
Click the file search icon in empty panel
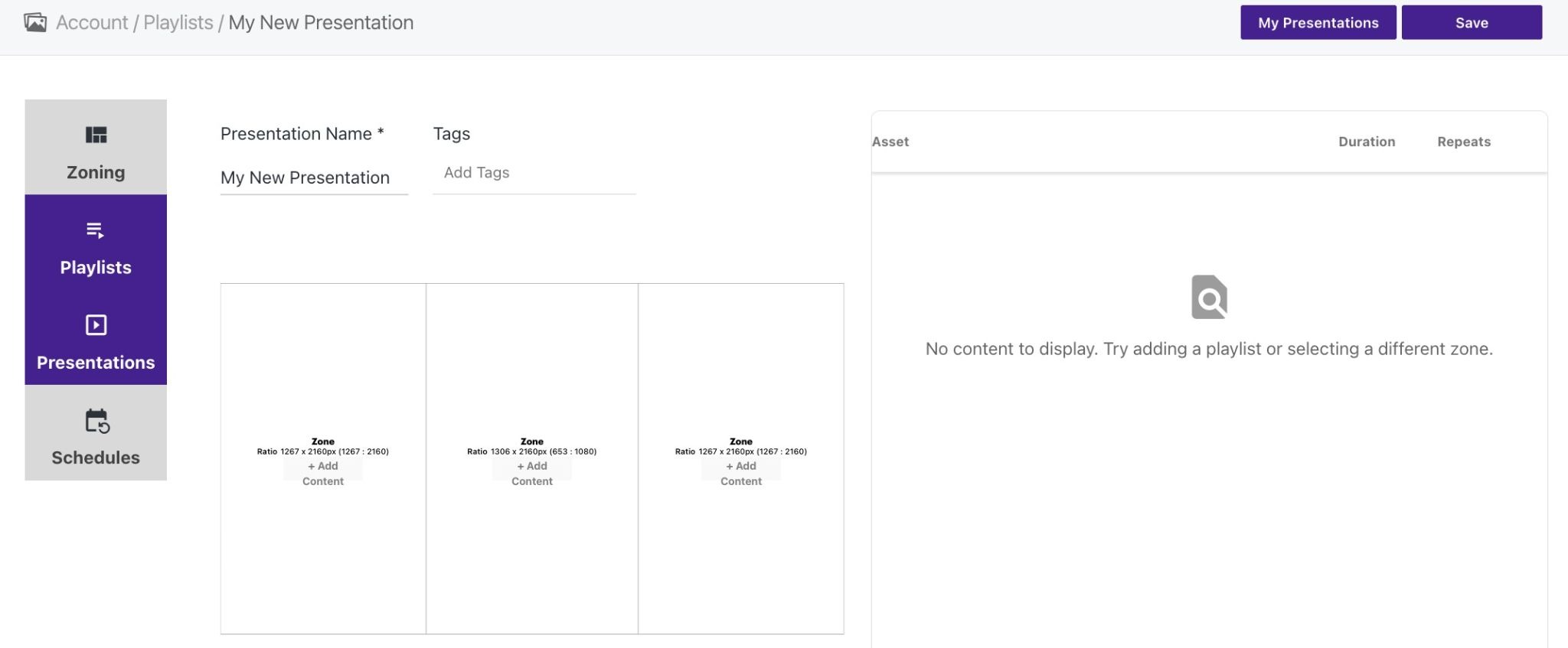tap(1209, 297)
